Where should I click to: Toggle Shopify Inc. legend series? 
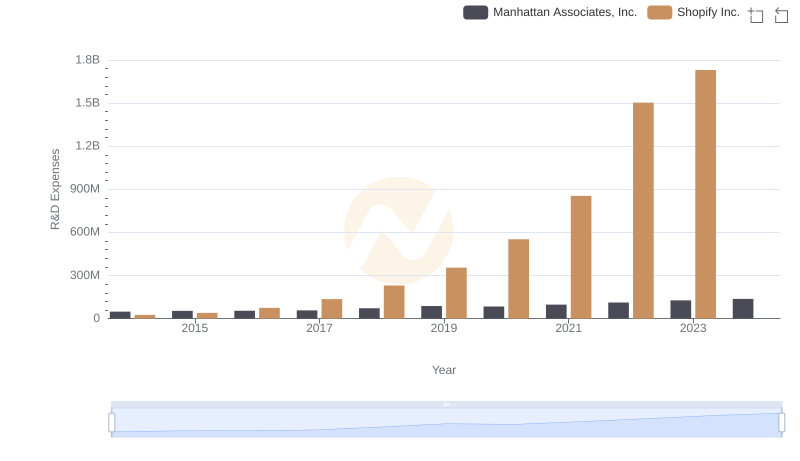coord(693,12)
